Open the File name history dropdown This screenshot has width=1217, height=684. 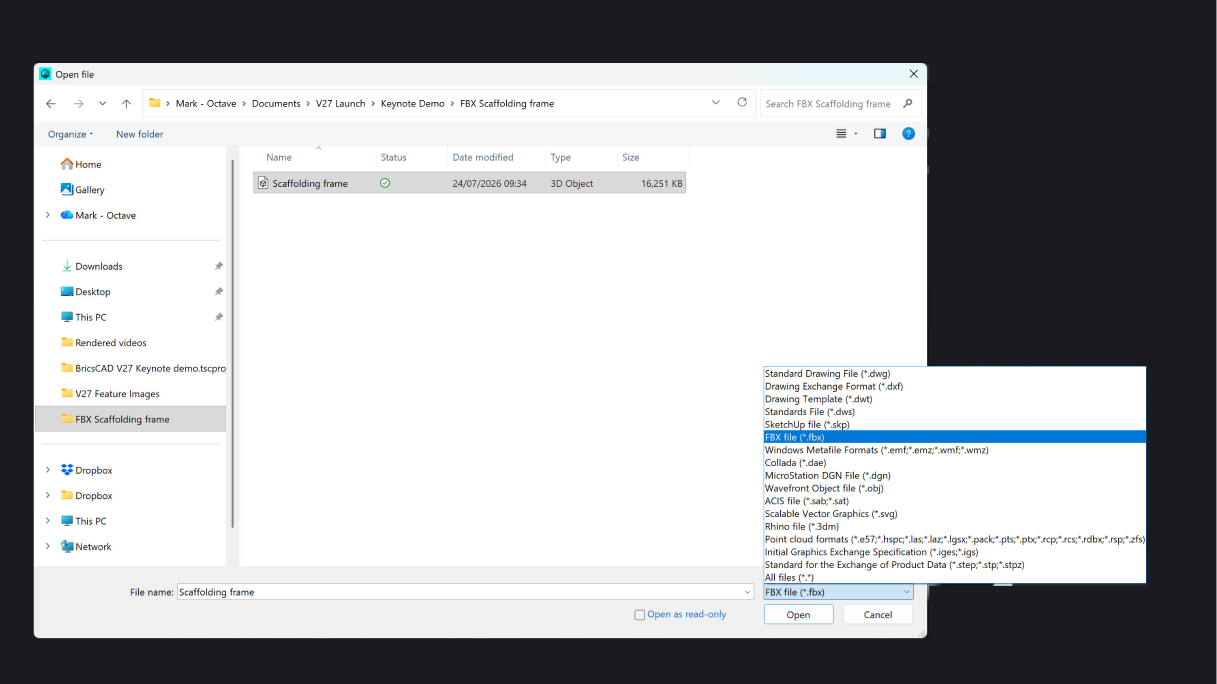coord(748,592)
